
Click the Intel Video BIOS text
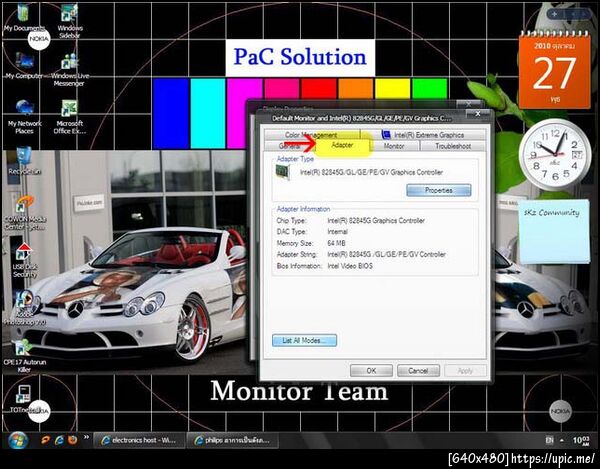coord(350,265)
